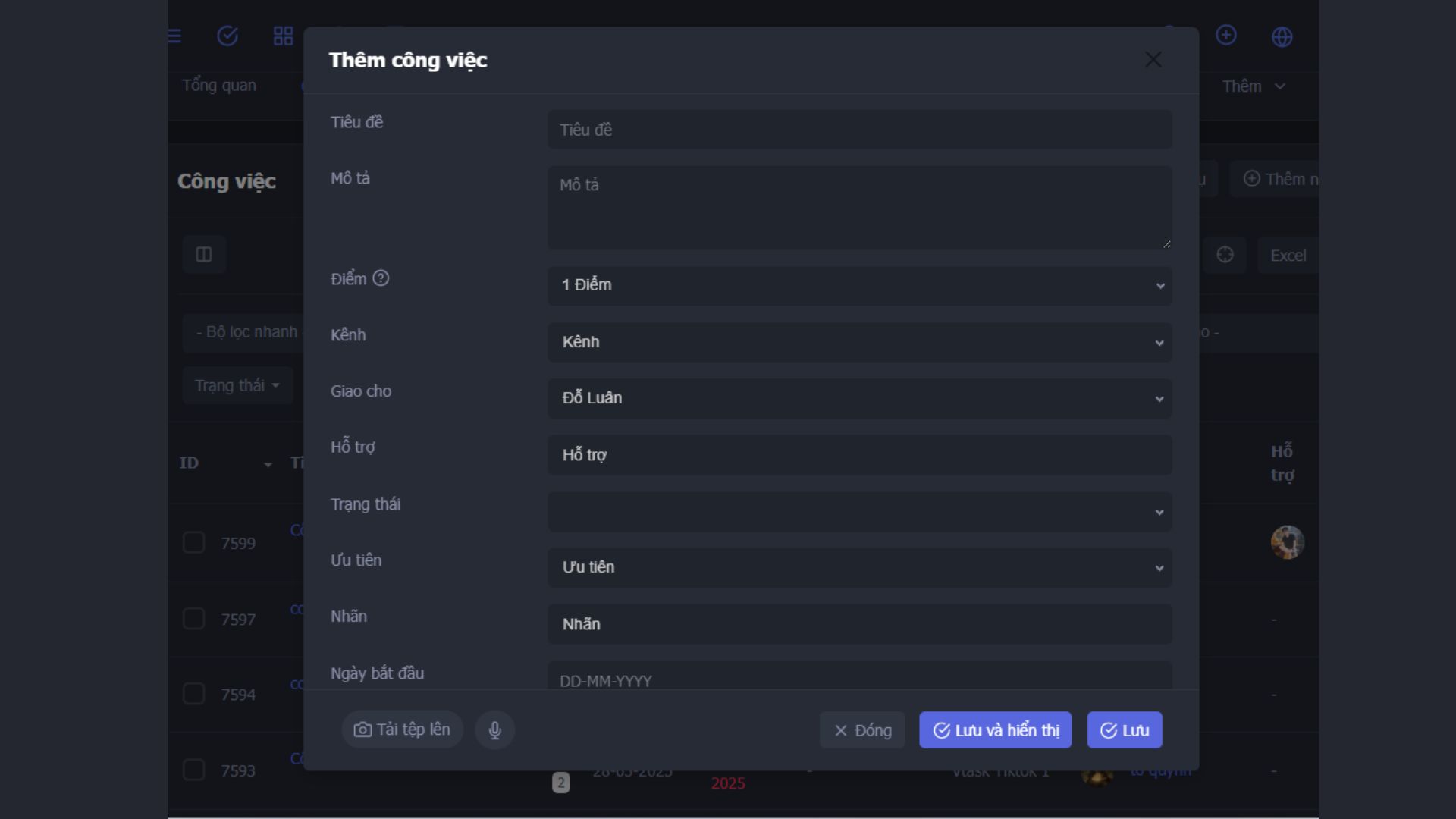This screenshot has height=819, width=1456.
Task: Click the Tải tệp lên upload button
Action: [x=402, y=730]
